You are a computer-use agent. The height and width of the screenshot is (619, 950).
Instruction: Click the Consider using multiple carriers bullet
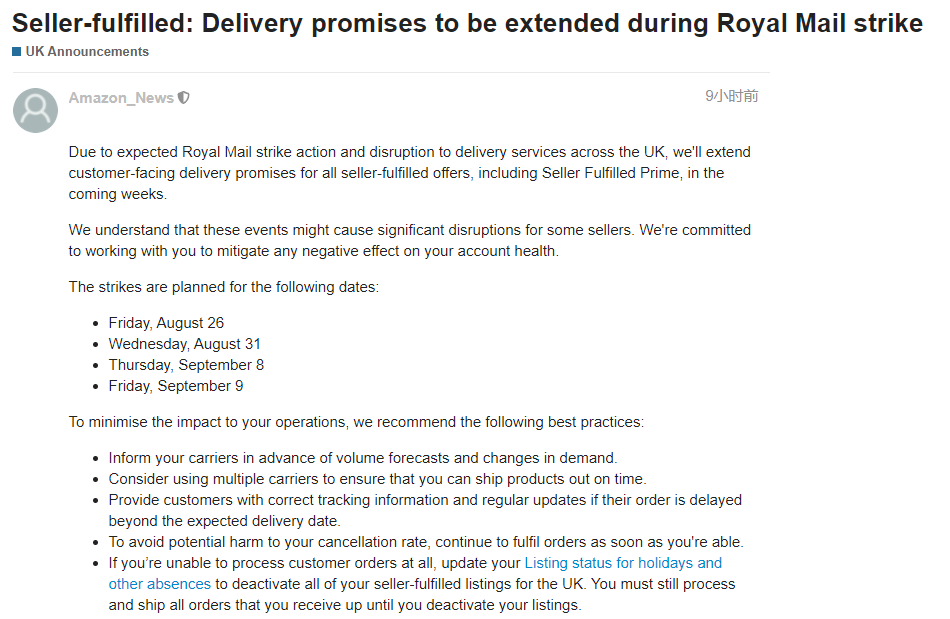377,479
